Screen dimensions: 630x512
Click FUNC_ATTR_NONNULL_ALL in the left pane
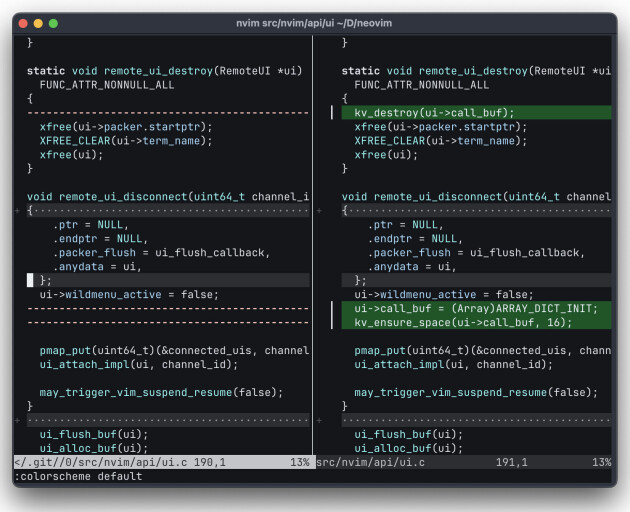107,85
